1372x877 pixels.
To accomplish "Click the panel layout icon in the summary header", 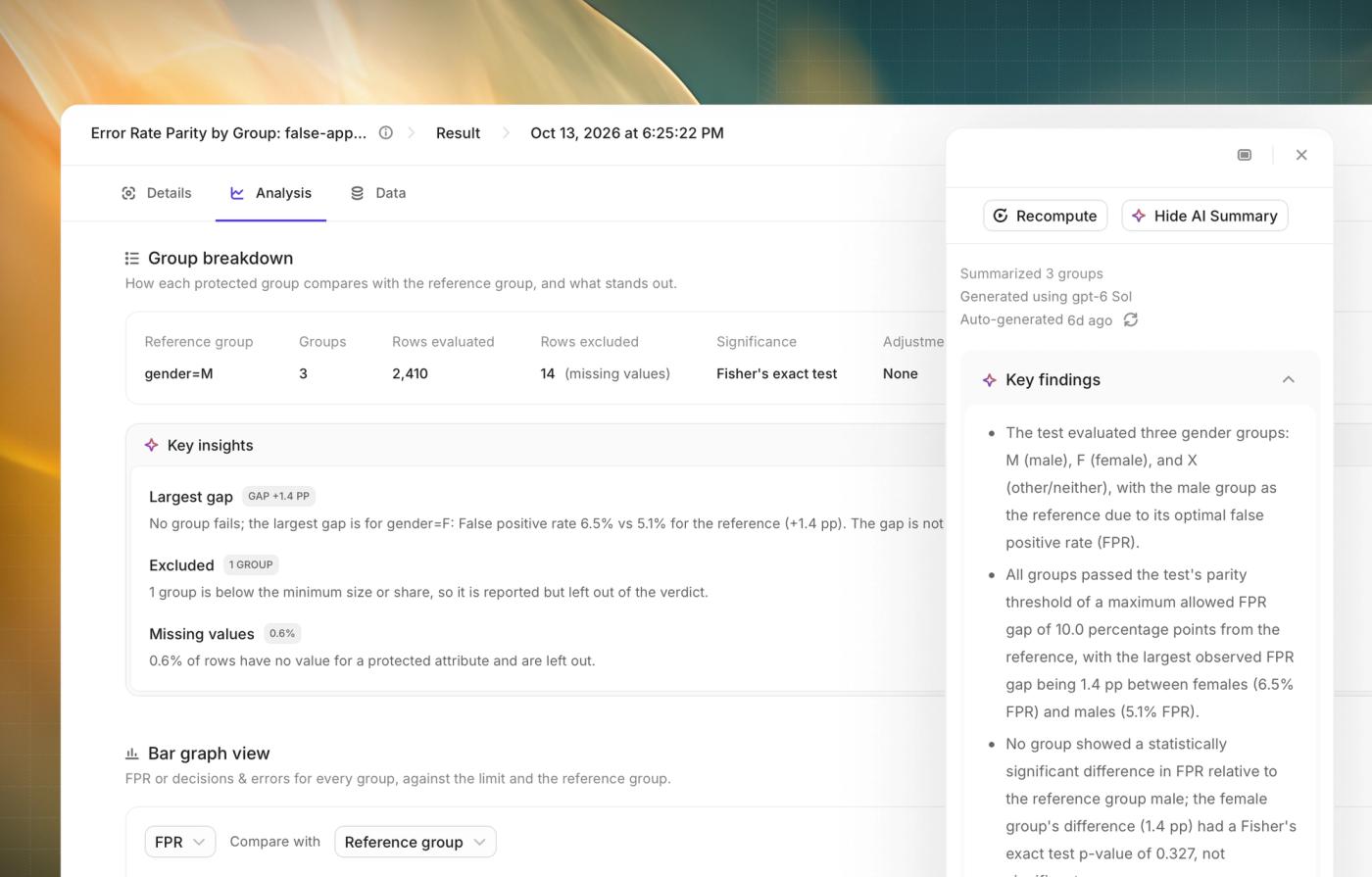I will 1245,155.
